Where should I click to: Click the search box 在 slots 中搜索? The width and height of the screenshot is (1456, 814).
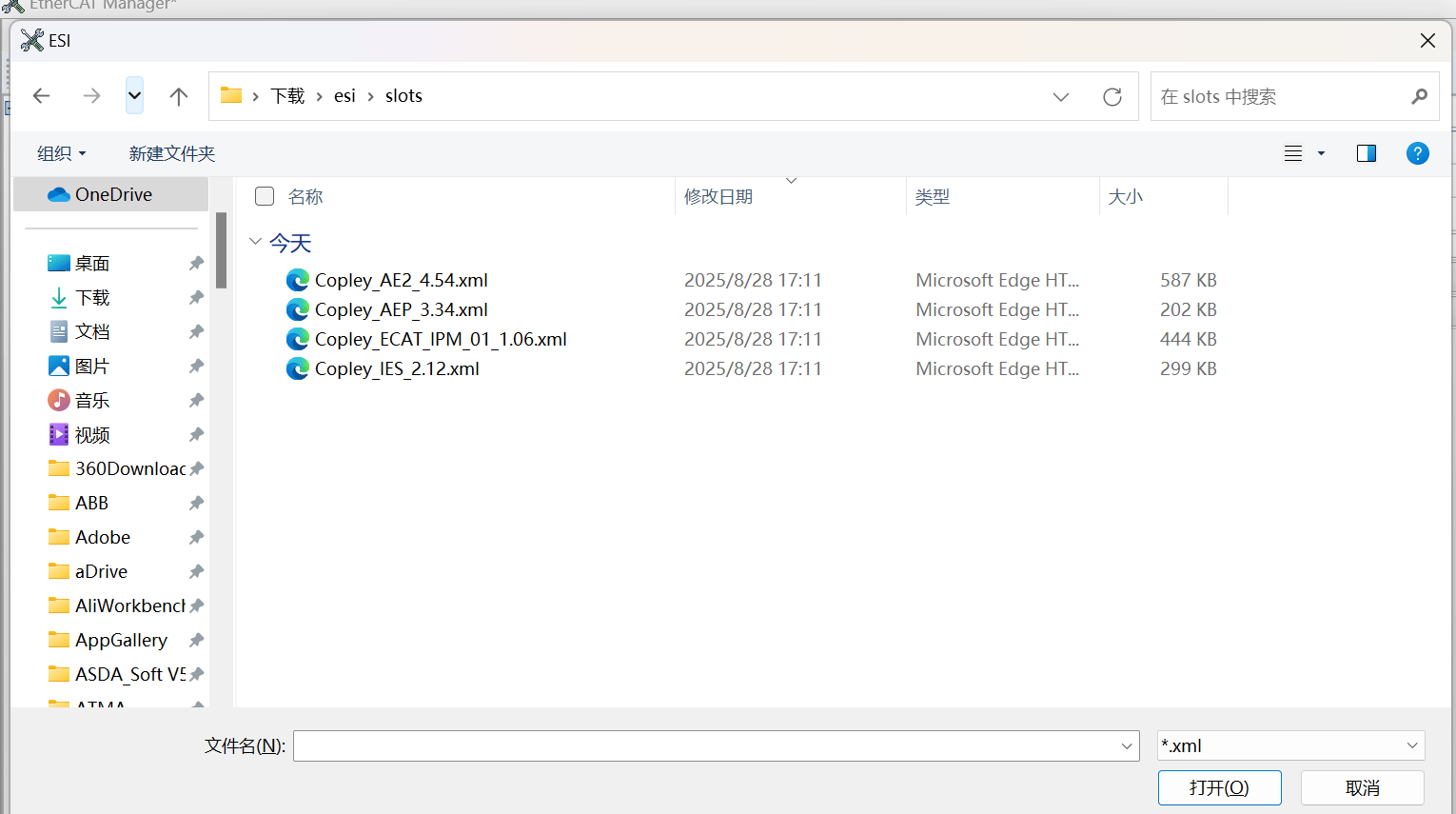coord(1294,97)
